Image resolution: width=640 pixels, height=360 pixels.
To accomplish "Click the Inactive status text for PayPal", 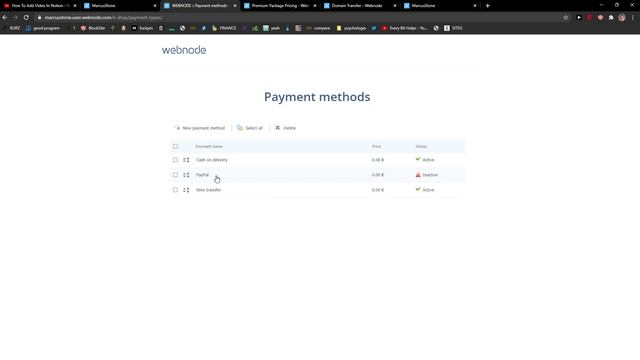I will pyautogui.click(x=430, y=175).
